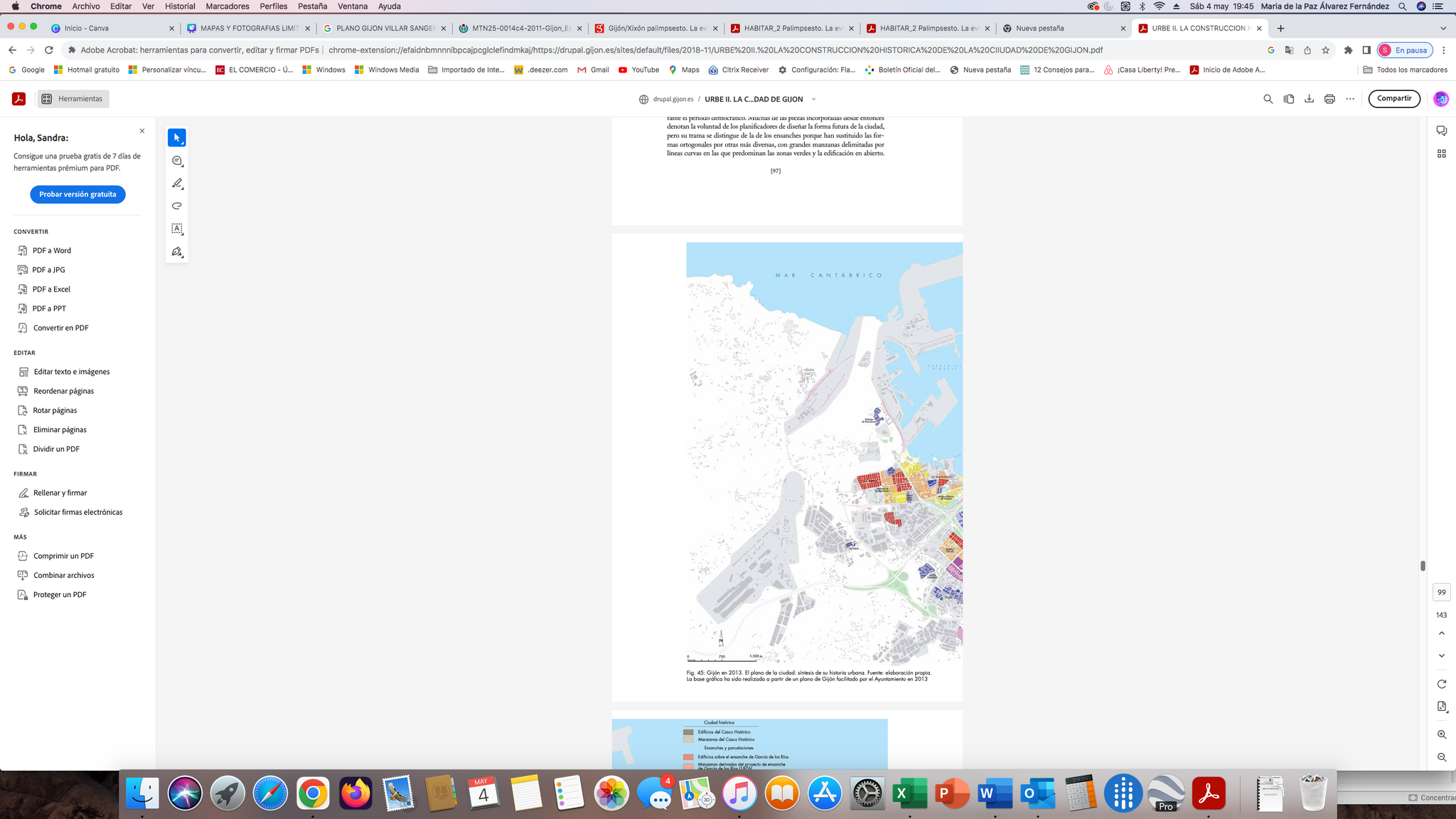
Task: Open the print document icon
Action: pyautogui.click(x=1329, y=99)
